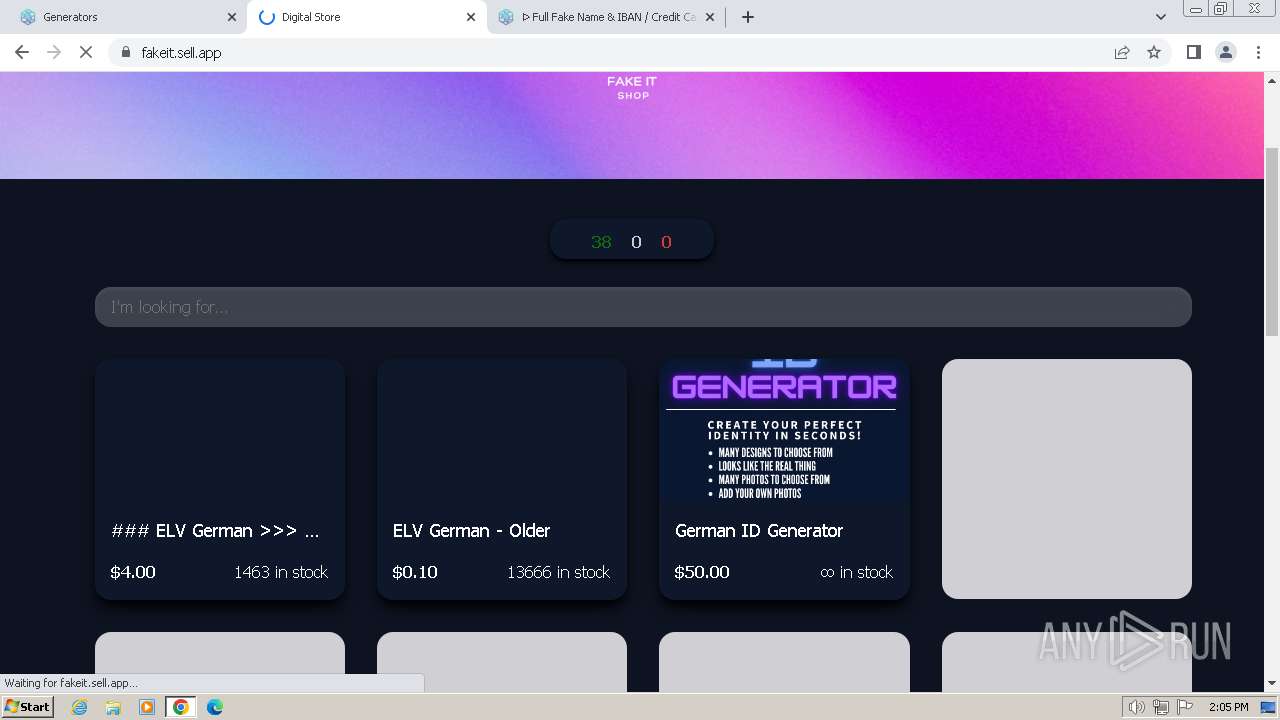Click the 13666 in stock label
1280x720 pixels.
[x=558, y=572]
